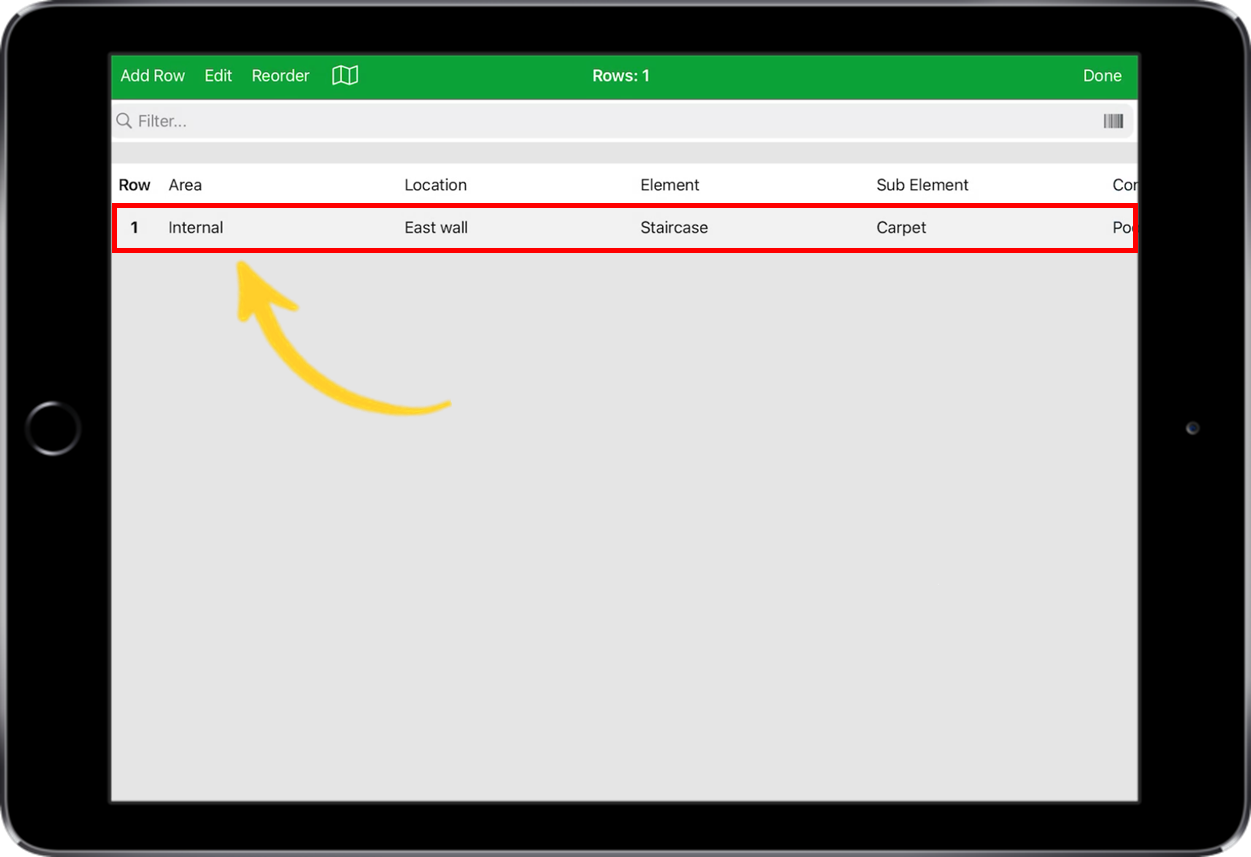The height and width of the screenshot is (857, 1251).
Task: Click the Location column header
Action: tap(436, 185)
